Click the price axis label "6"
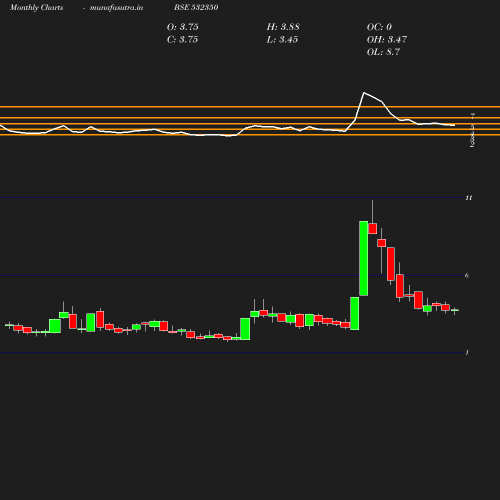This screenshot has width=500, height=500. 467,276
